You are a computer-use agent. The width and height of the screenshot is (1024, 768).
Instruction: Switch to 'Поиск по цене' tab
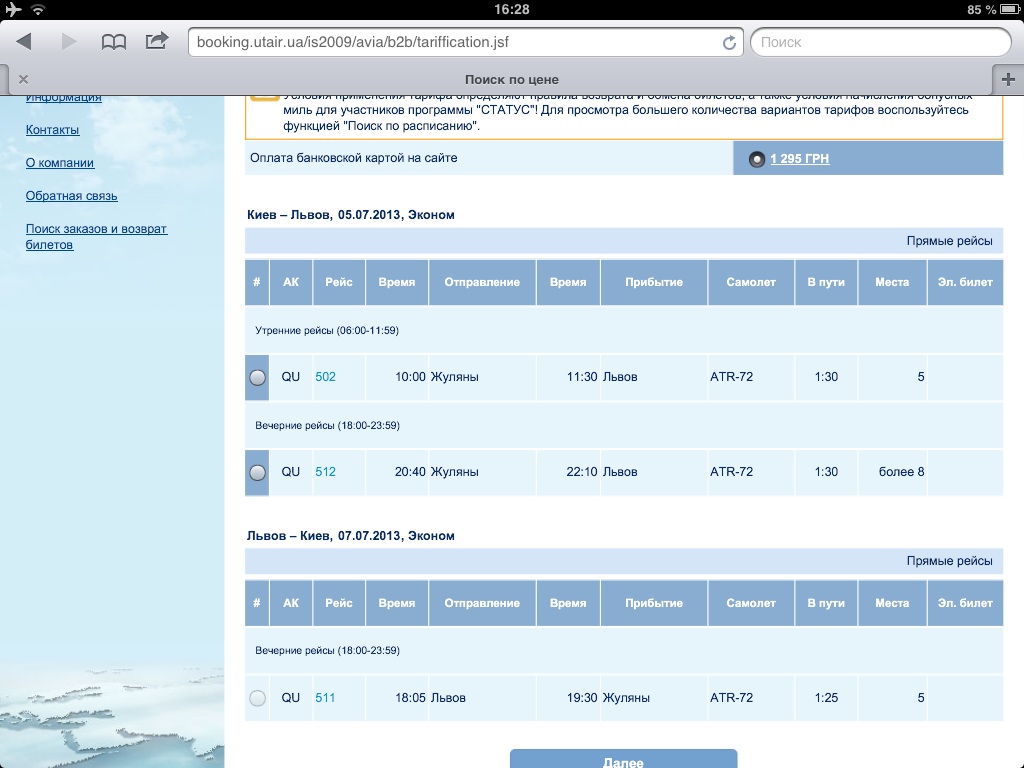[x=511, y=79]
